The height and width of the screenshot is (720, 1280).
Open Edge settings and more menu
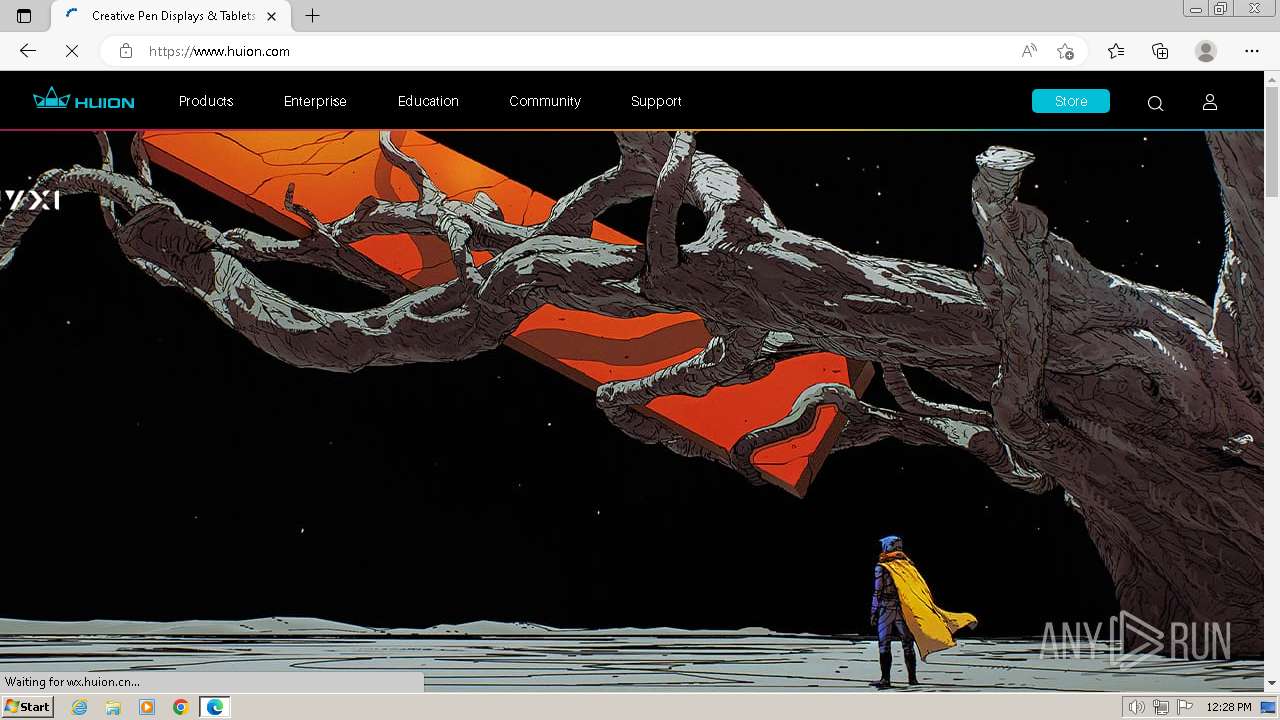tap(1252, 51)
